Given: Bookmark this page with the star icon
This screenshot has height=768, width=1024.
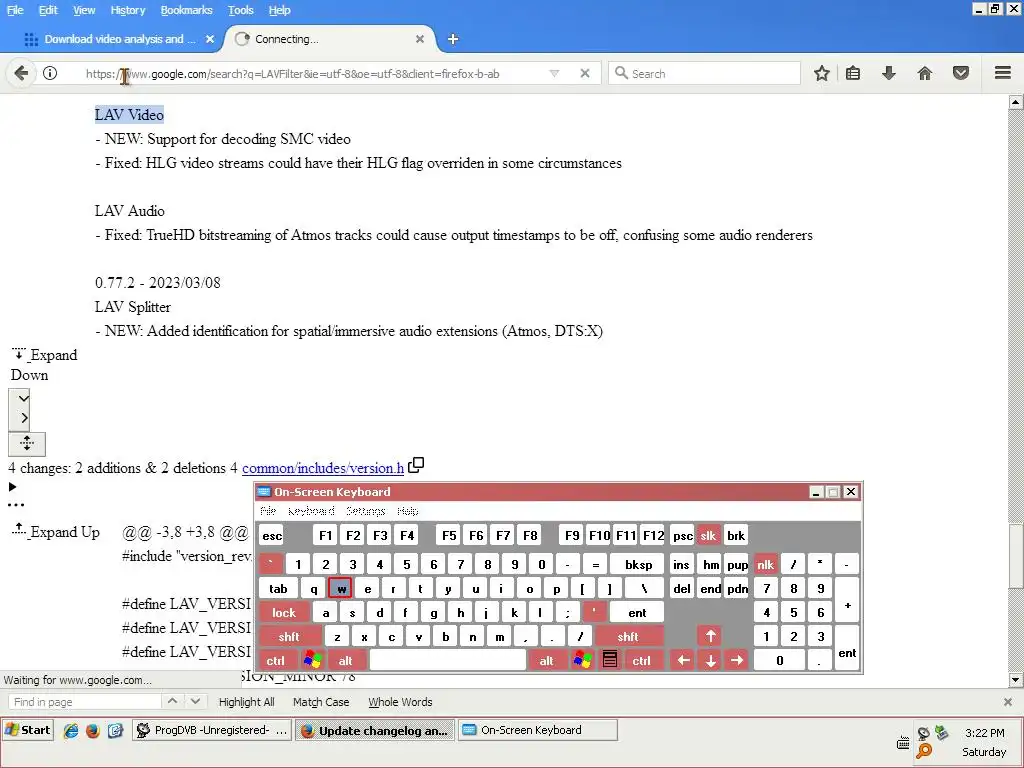Looking at the screenshot, I should click(822, 73).
